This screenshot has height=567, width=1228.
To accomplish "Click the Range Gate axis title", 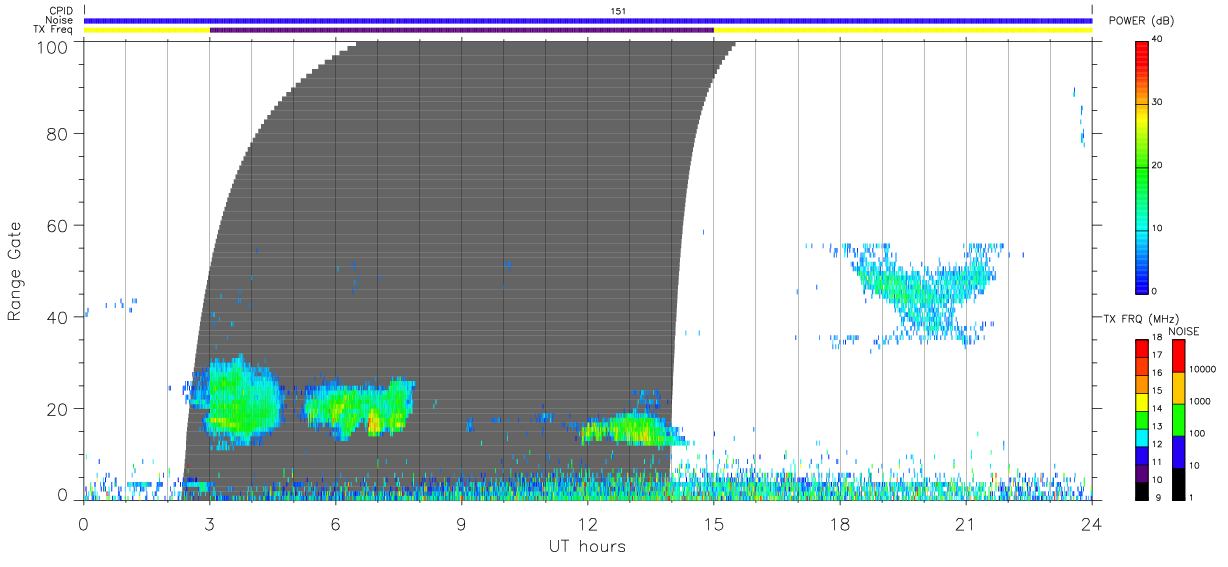I will click(x=15, y=271).
